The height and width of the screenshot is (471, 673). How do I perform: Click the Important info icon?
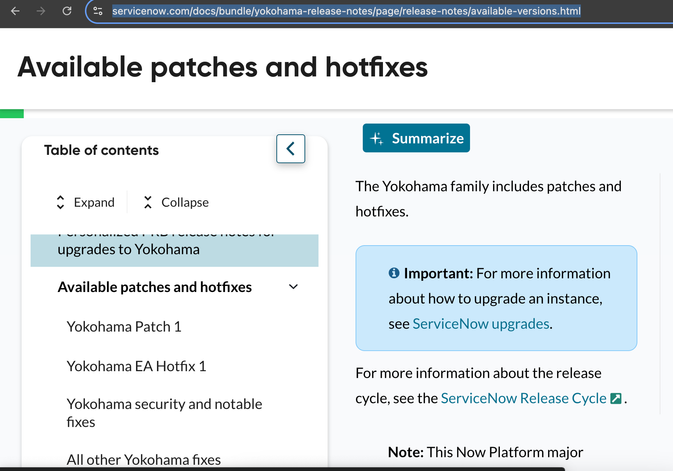(x=394, y=273)
